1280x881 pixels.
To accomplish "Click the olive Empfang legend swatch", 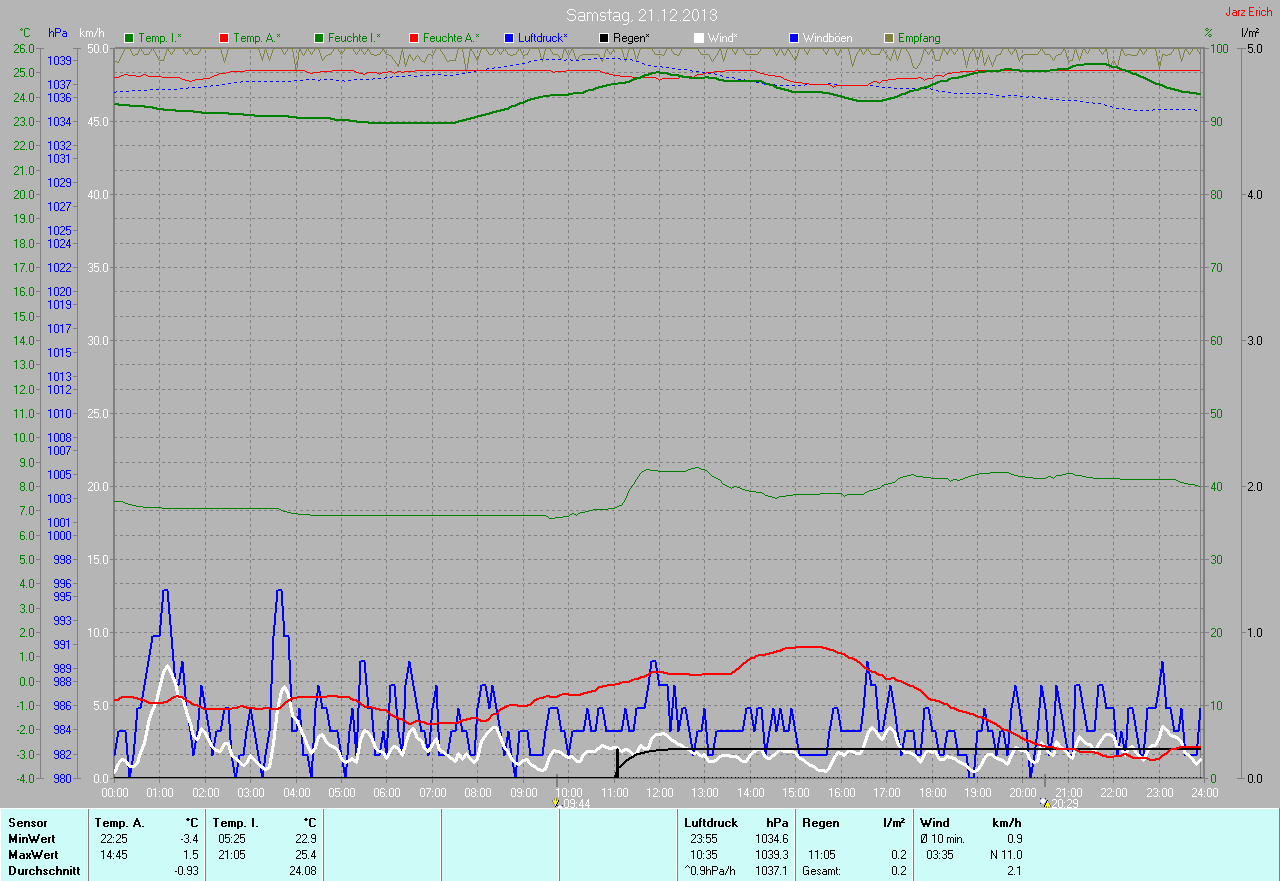I will tap(889, 38).
